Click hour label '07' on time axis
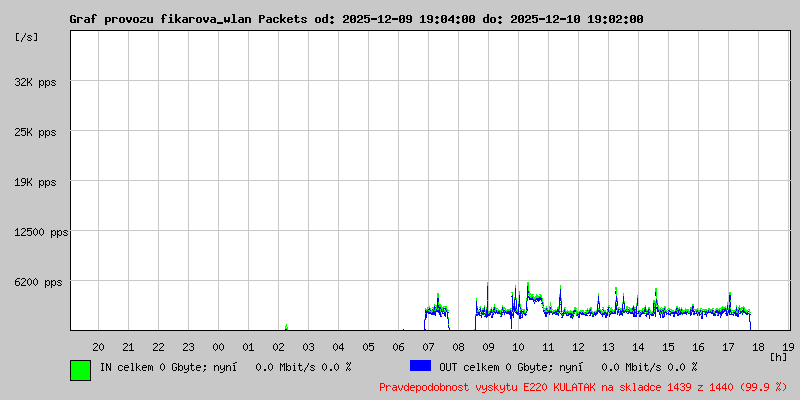The image size is (800, 400). tap(429, 347)
